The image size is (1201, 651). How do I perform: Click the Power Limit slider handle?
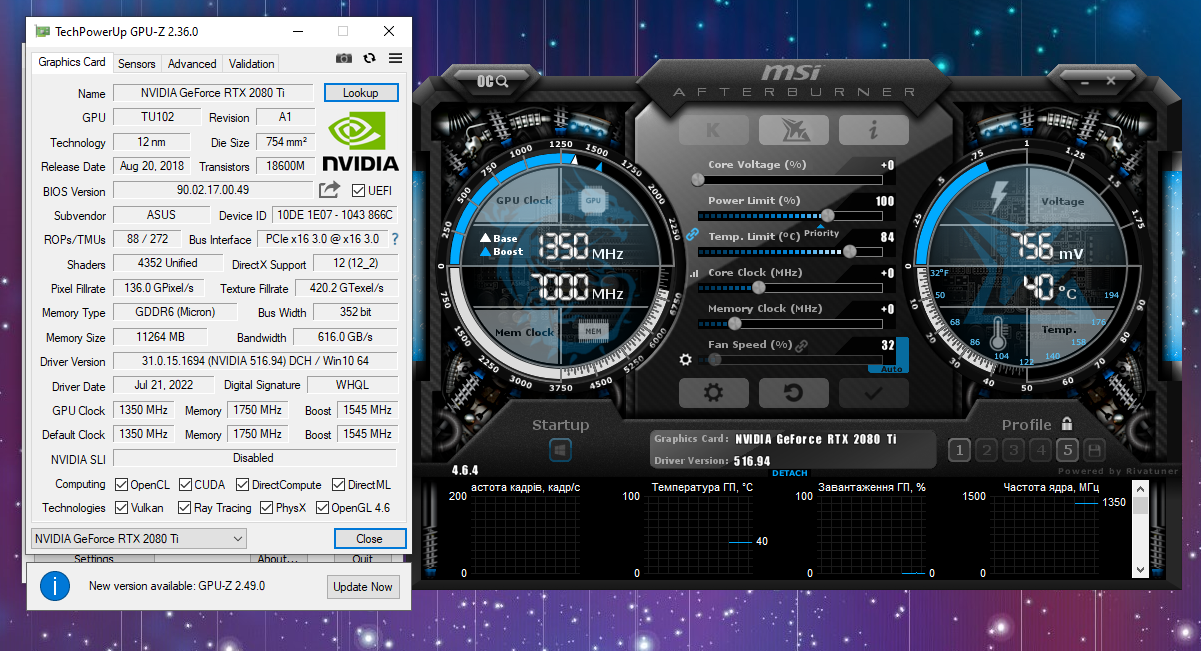(x=828, y=215)
